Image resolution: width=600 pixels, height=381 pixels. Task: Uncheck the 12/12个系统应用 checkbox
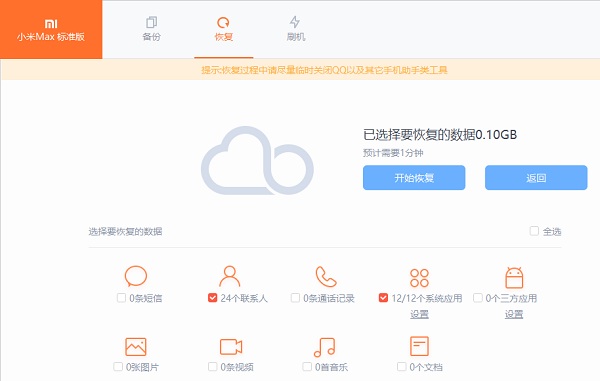[383, 298]
